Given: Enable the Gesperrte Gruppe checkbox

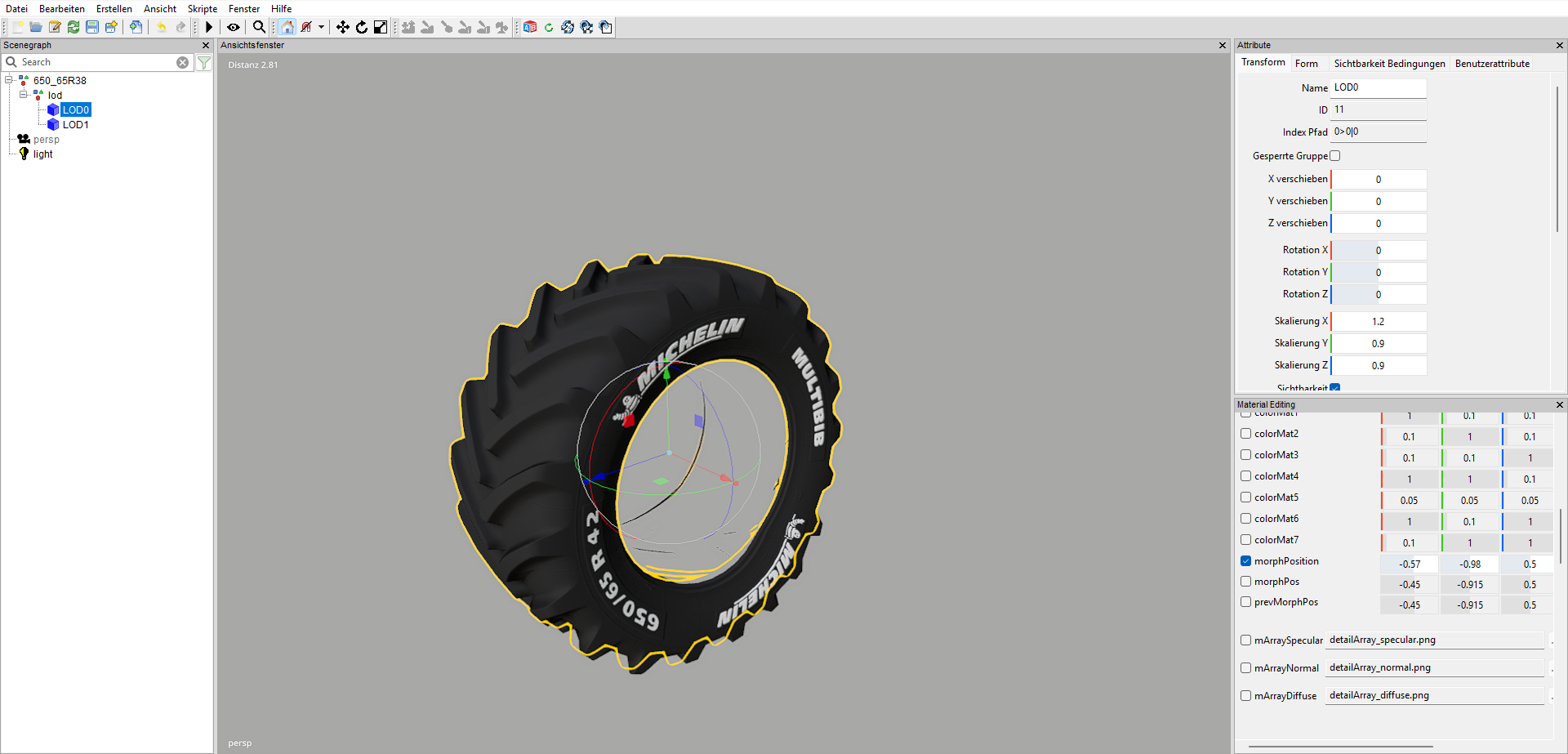Looking at the screenshot, I should (x=1335, y=156).
